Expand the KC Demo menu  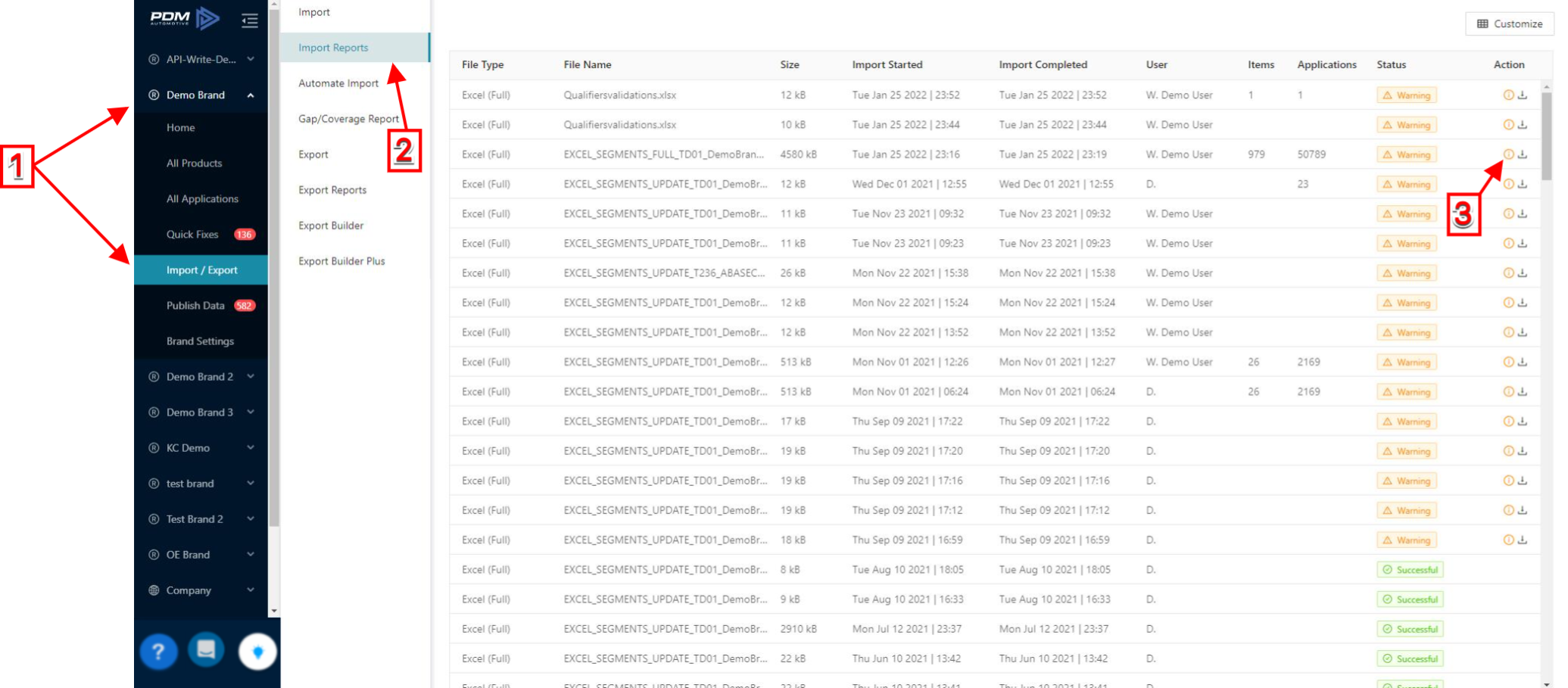251,447
